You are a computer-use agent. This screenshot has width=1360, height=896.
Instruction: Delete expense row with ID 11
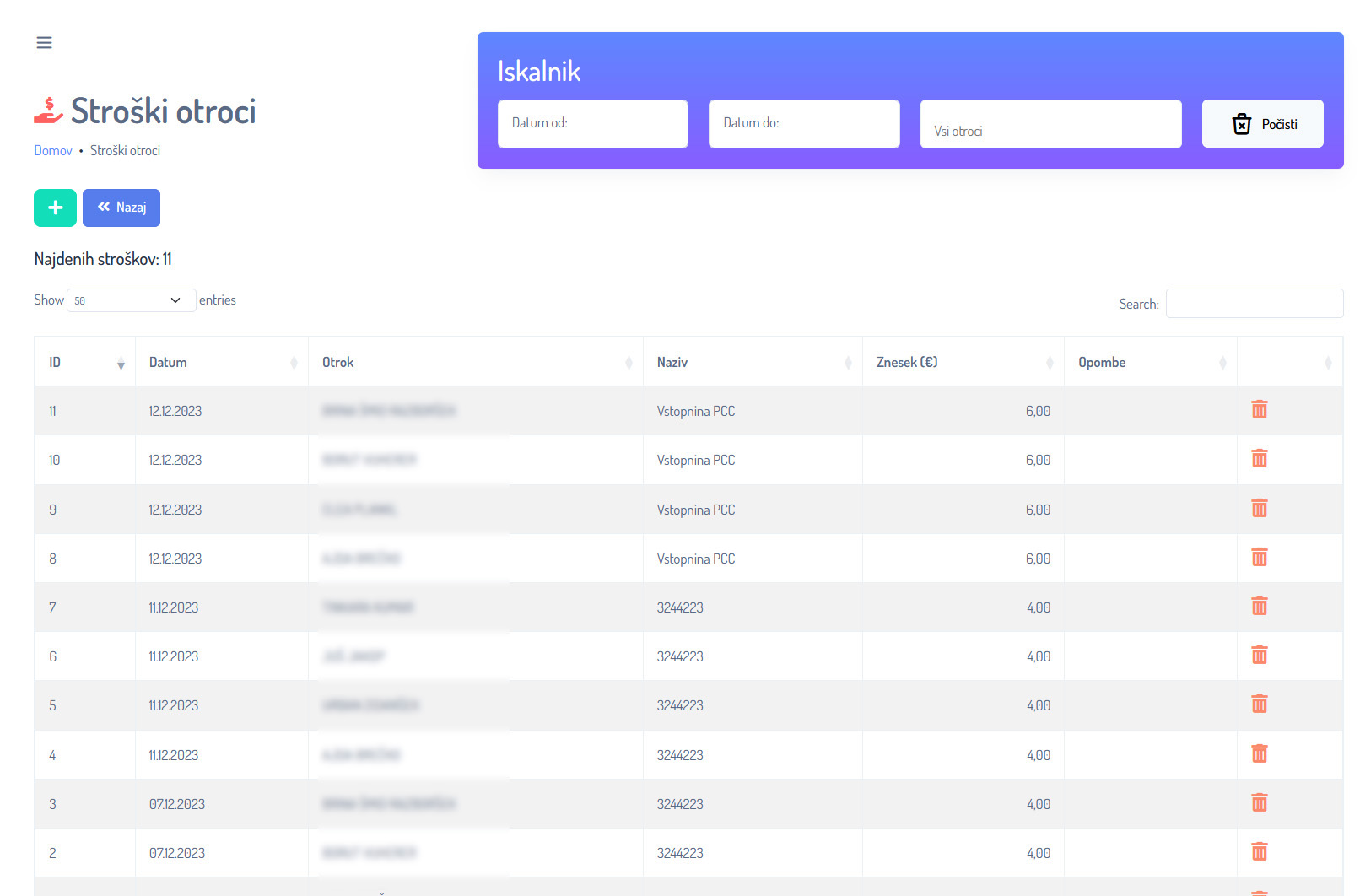tap(1259, 410)
